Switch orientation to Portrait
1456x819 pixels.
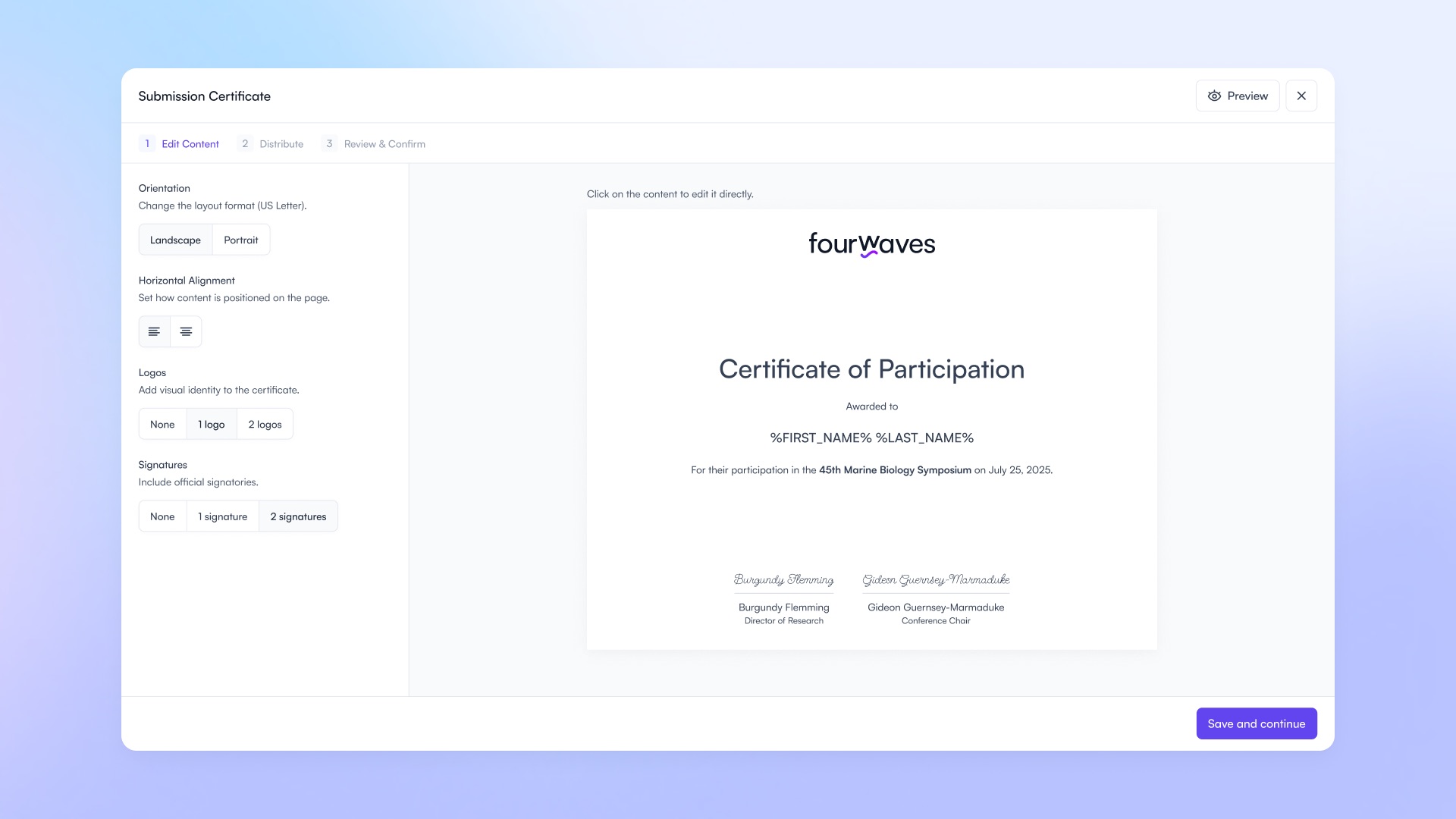tap(241, 239)
